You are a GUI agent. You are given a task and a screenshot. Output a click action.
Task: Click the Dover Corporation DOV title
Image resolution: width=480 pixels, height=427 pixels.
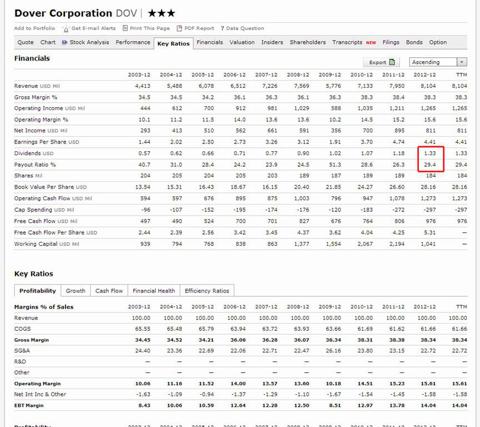(76, 13)
